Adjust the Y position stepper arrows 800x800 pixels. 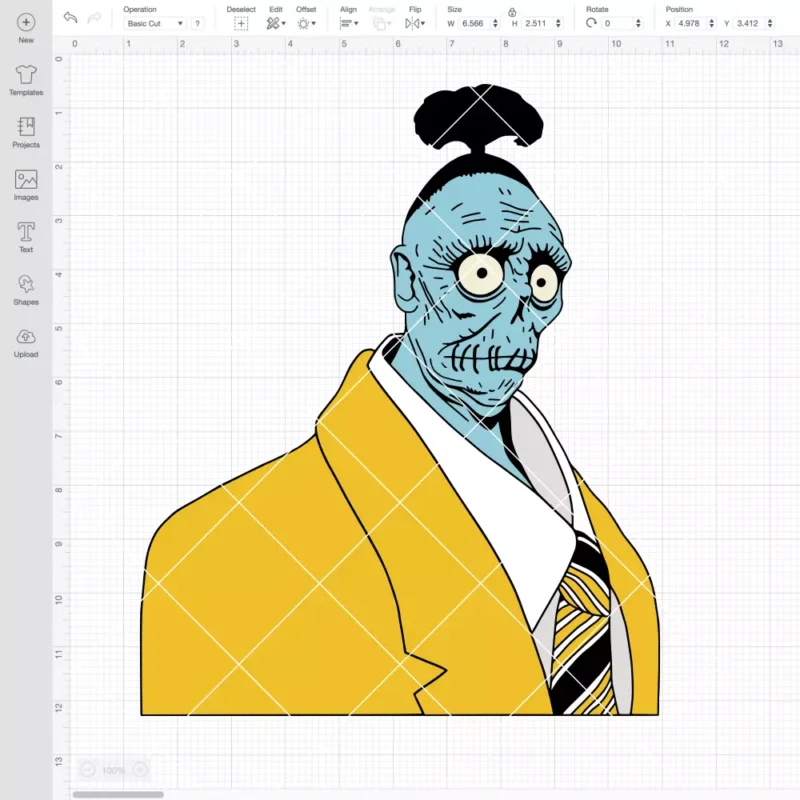pos(770,23)
